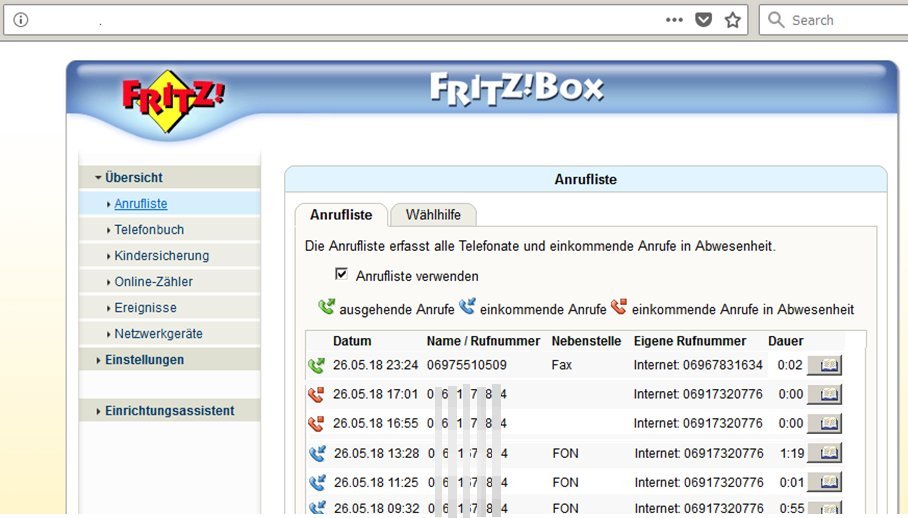
Task: Click the duration 1:19
Action: tap(792, 453)
